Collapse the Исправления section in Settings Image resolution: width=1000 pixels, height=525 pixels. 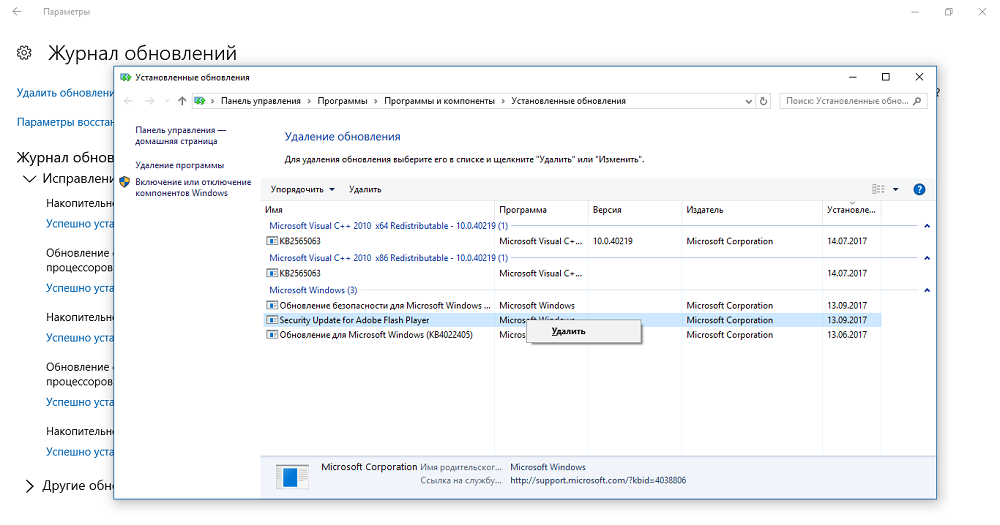[x=29, y=179]
